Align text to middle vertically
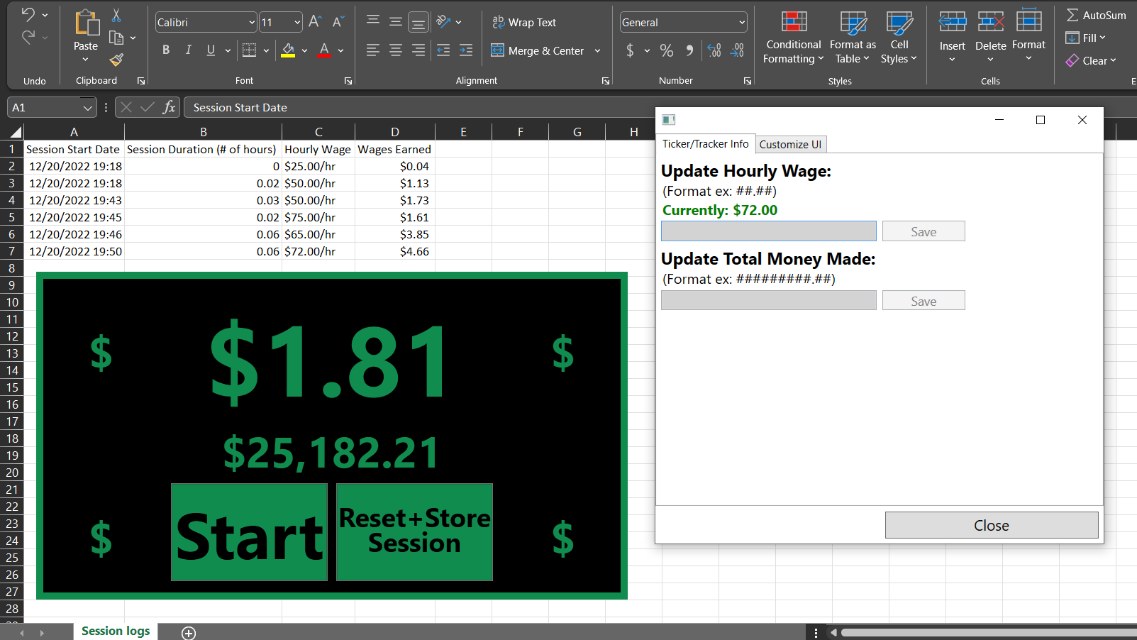Image resolution: width=1137 pixels, height=640 pixels. [x=395, y=21]
